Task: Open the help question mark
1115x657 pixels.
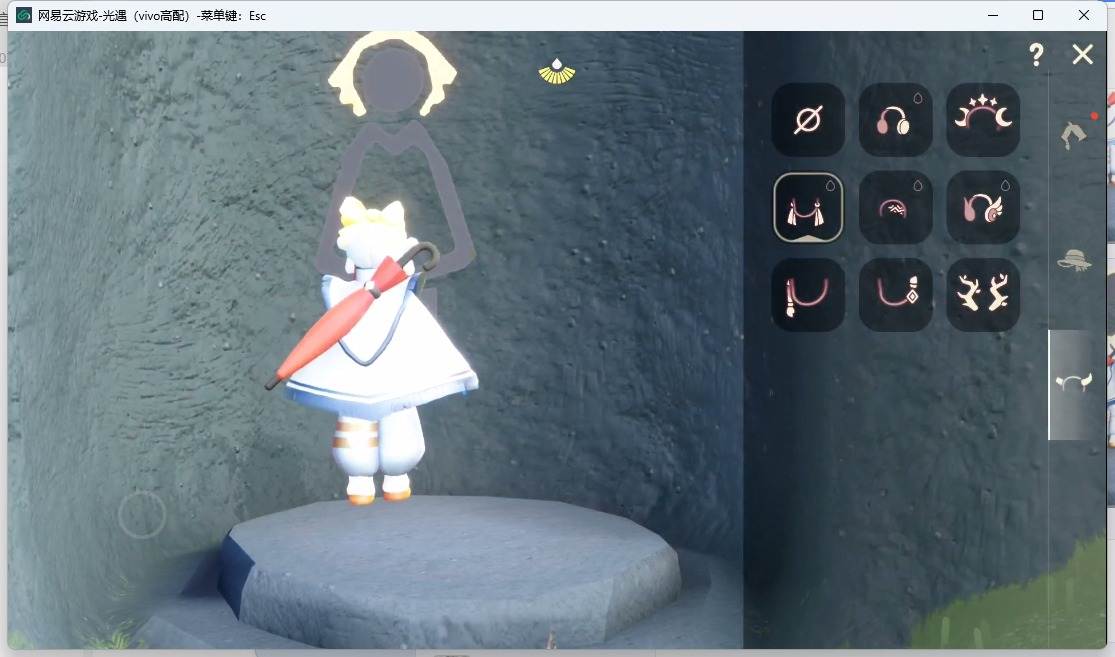Action: 1036,54
